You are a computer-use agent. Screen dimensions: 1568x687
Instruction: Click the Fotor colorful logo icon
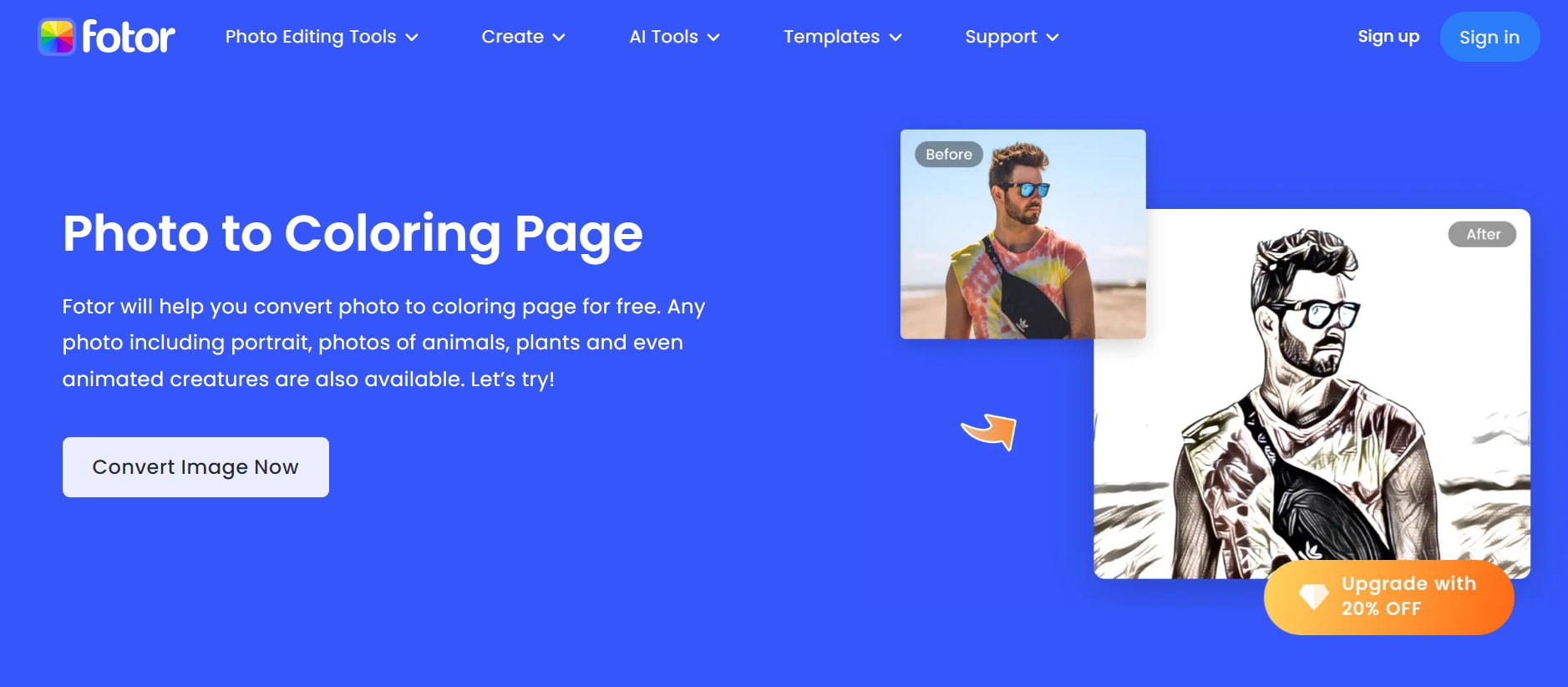[57, 37]
